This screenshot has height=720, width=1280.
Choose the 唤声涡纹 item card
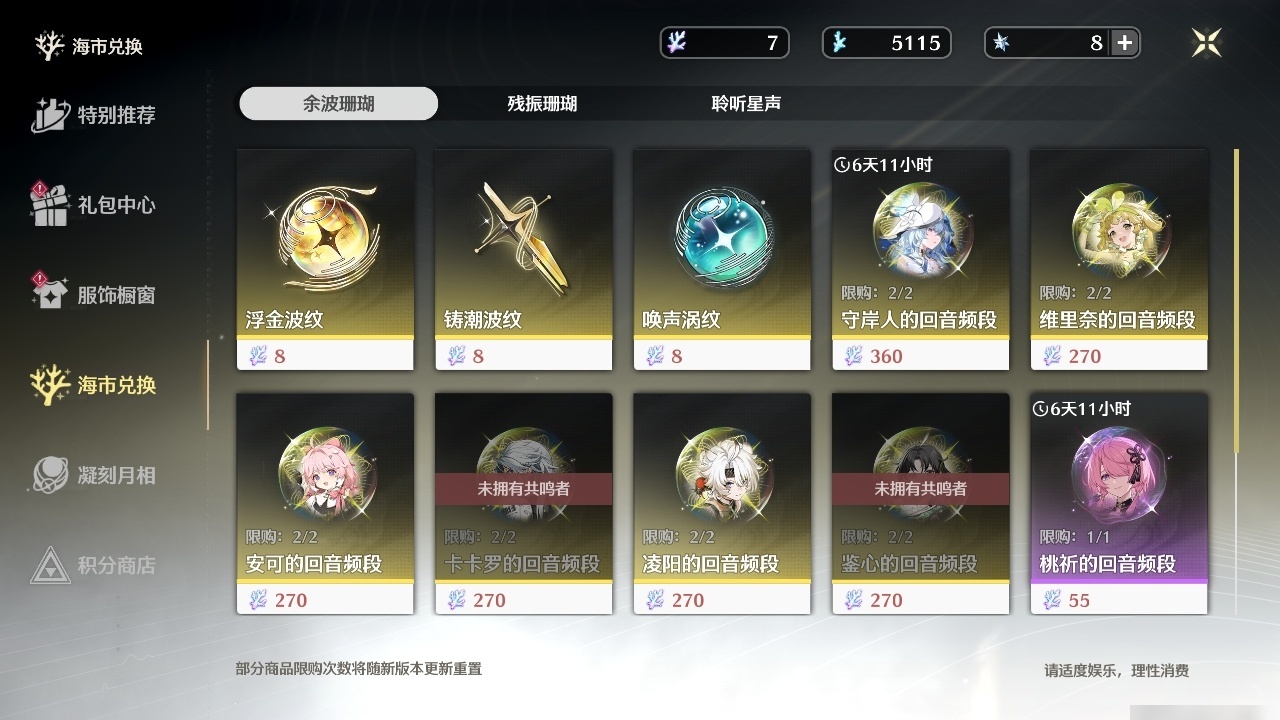click(x=722, y=259)
